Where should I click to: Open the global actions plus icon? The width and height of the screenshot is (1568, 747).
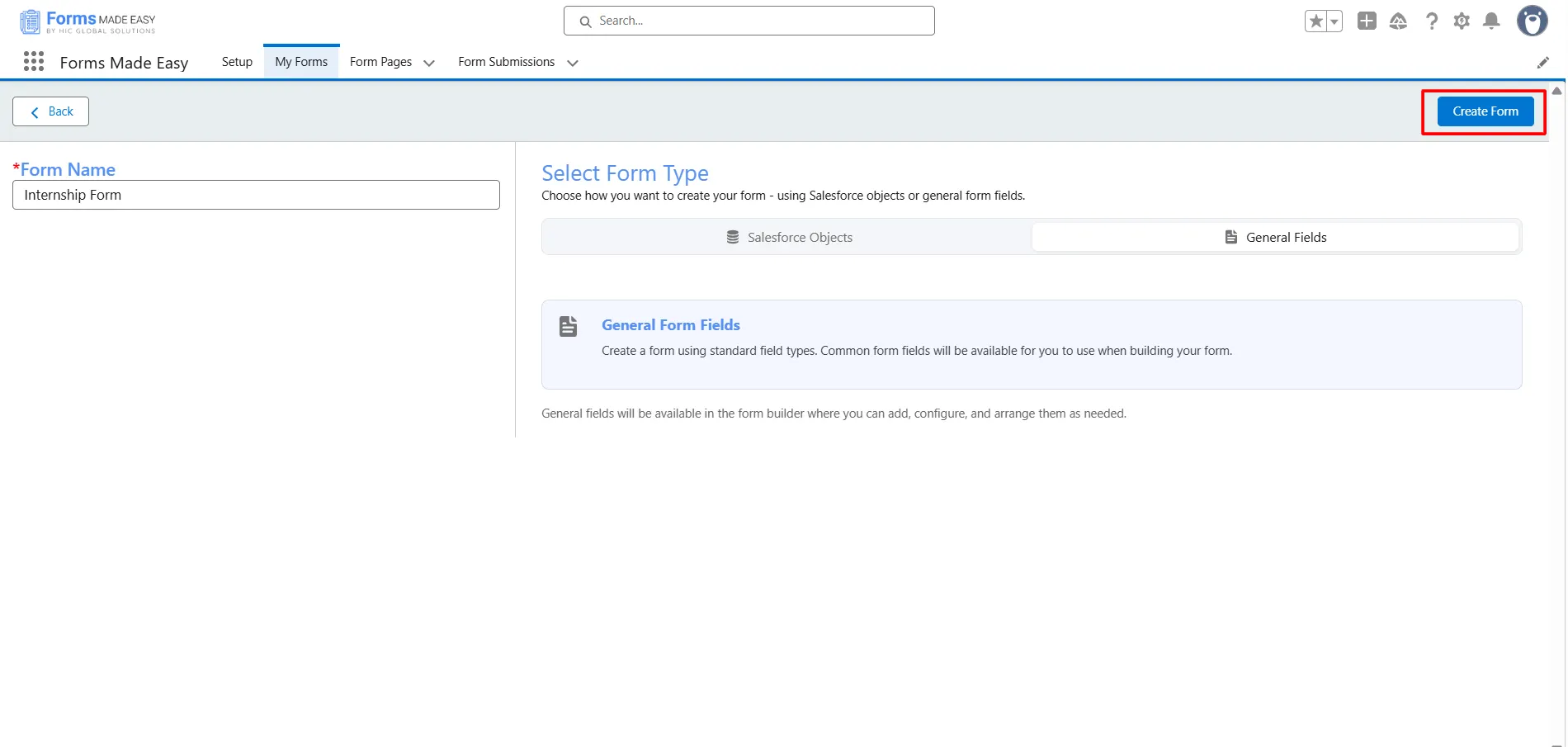click(1367, 21)
